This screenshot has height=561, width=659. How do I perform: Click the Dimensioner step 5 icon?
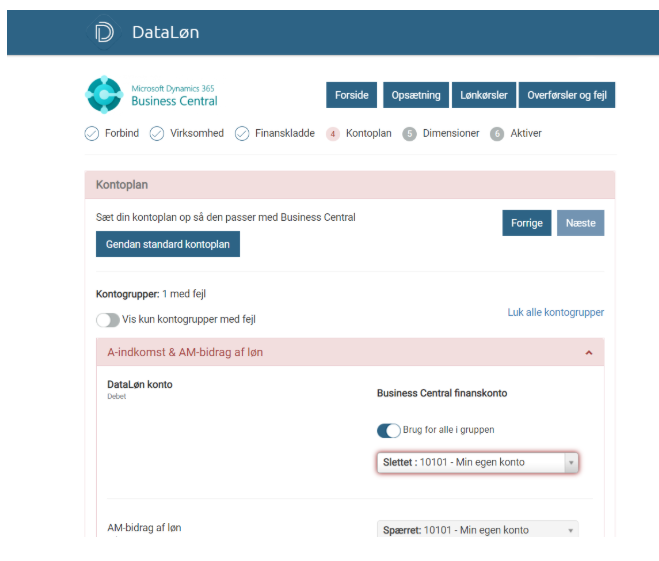(x=410, y=134)
